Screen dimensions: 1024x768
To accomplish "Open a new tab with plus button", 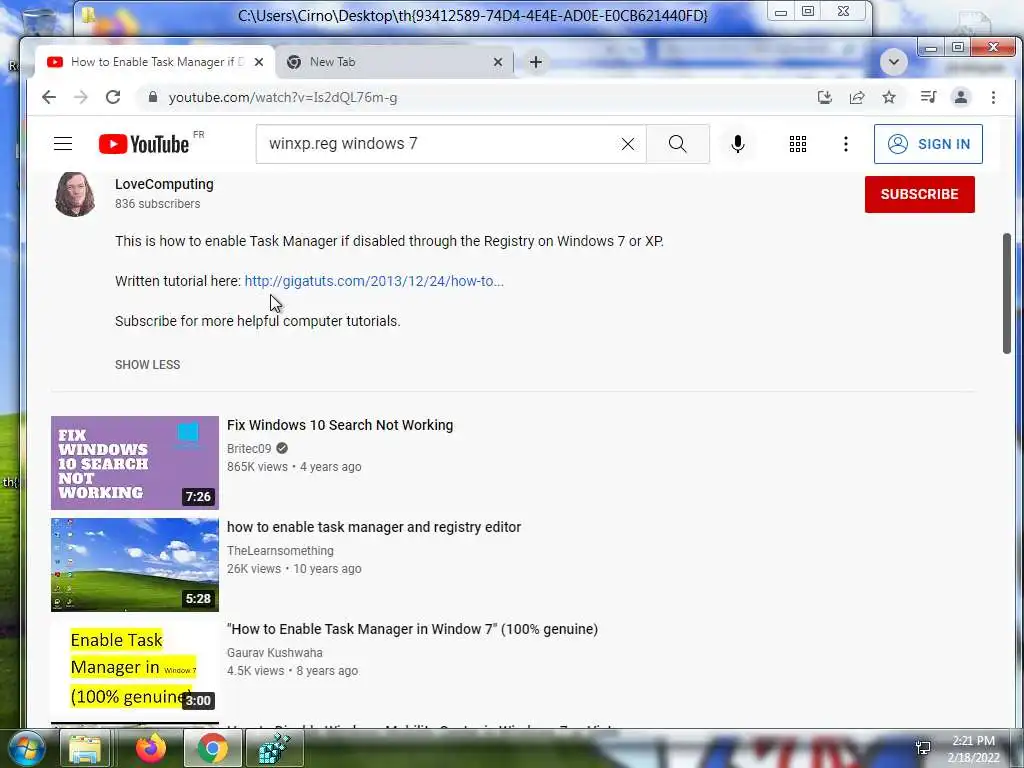I will [536, 62].
